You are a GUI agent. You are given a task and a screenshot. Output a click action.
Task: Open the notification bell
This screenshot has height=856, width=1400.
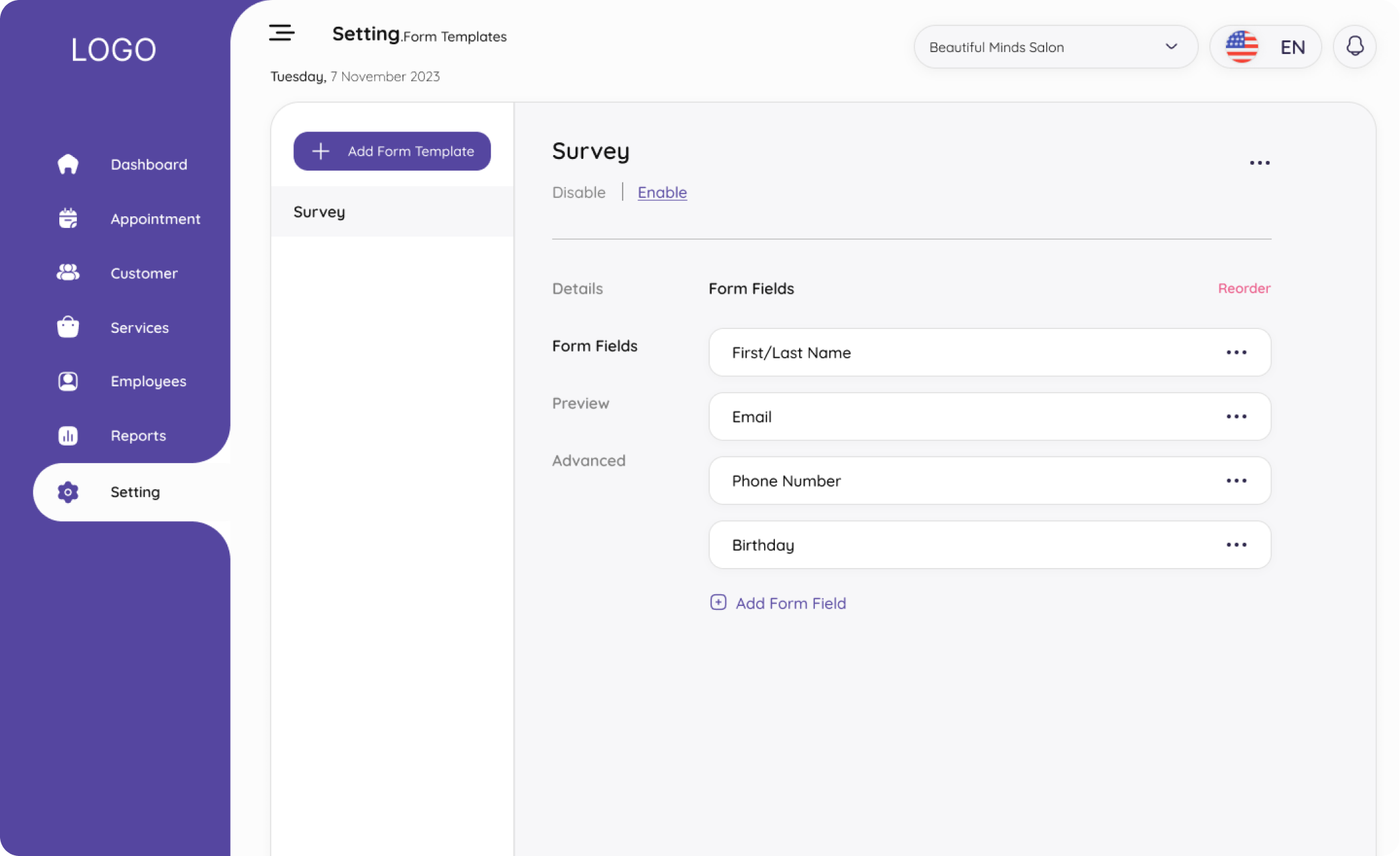coord(1354,47)
